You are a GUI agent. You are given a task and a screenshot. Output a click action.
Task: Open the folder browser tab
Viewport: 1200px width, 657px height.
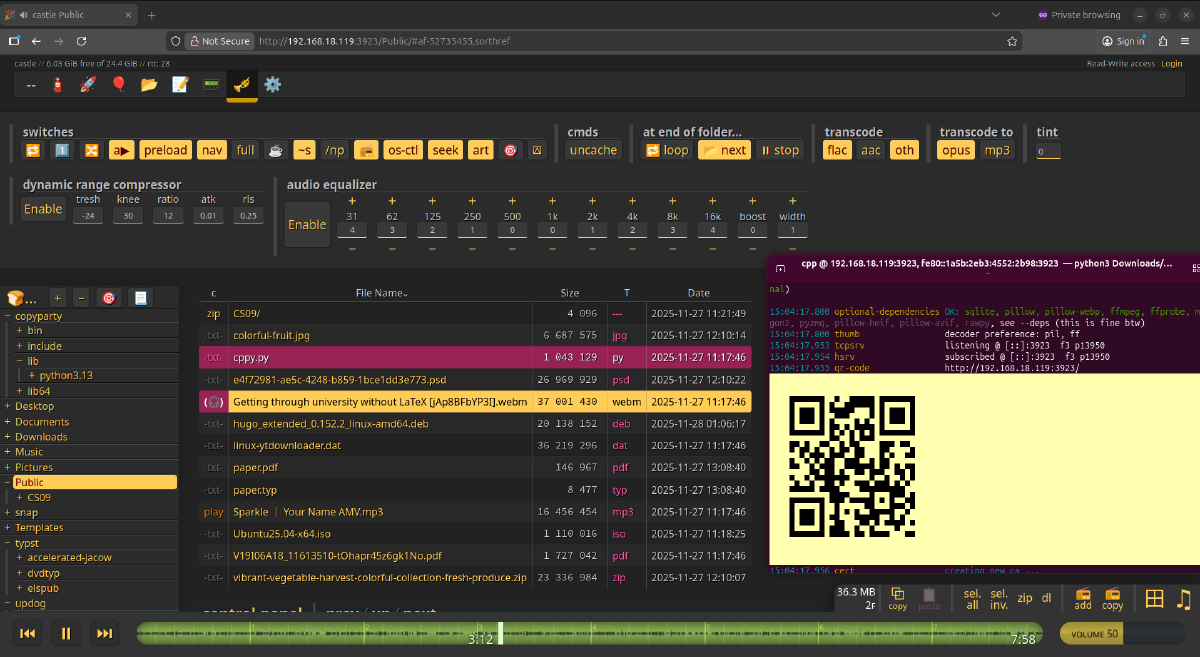(149, 85)
